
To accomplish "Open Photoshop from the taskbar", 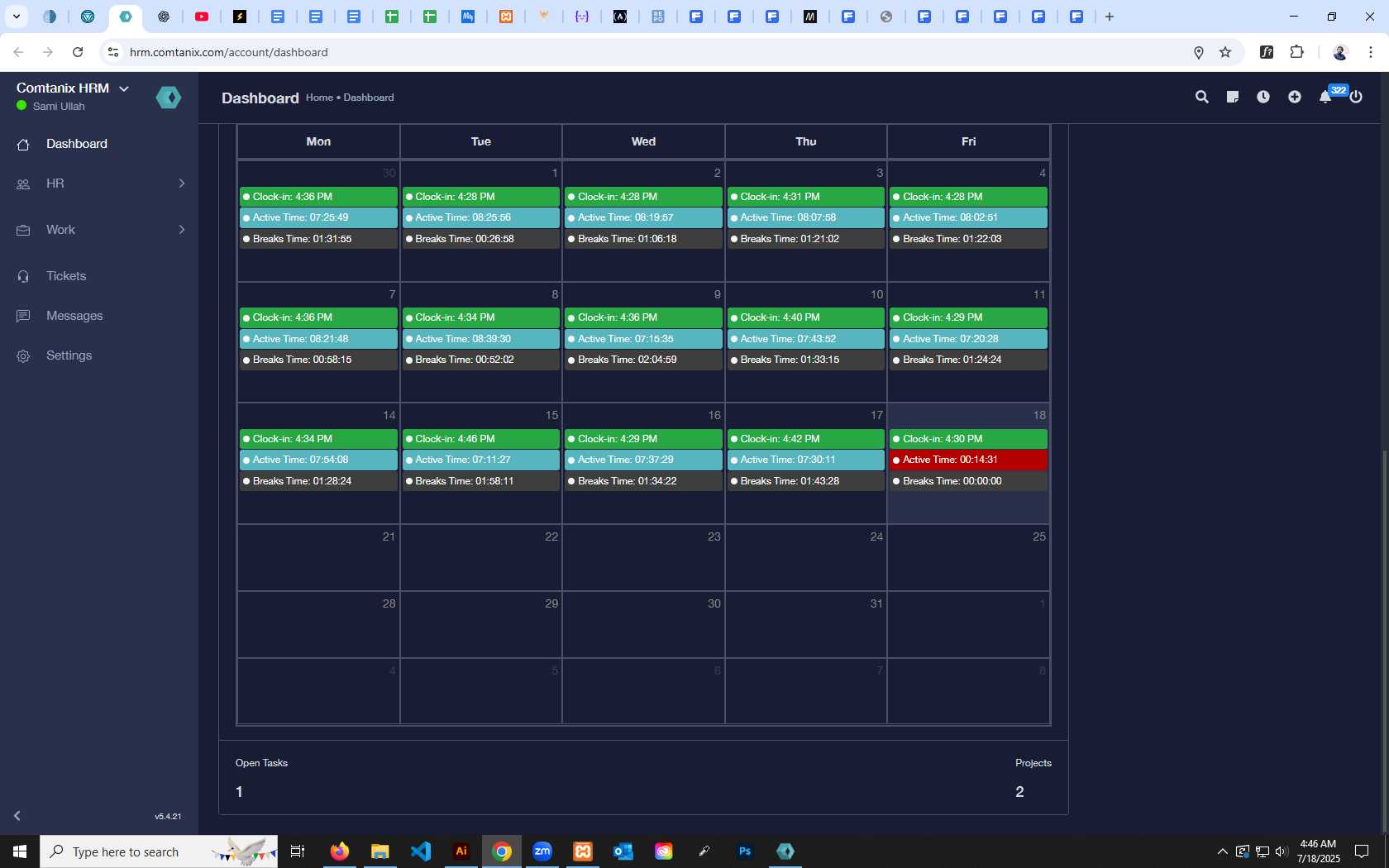I will coord(745,851).
